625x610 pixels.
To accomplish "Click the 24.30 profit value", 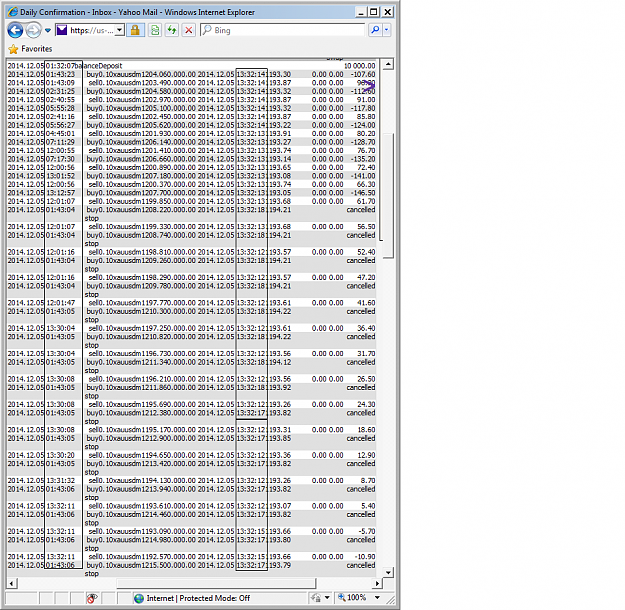I will point(366,404).
